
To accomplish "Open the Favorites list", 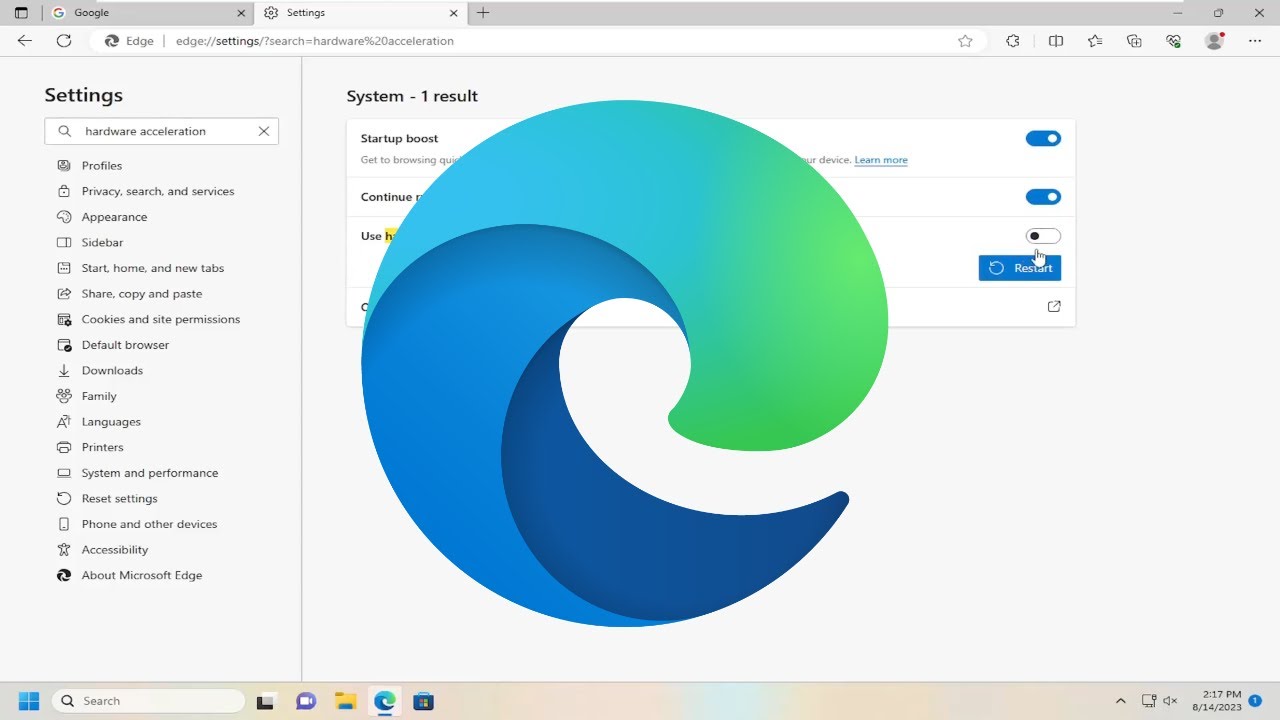I will [1095, 41].
